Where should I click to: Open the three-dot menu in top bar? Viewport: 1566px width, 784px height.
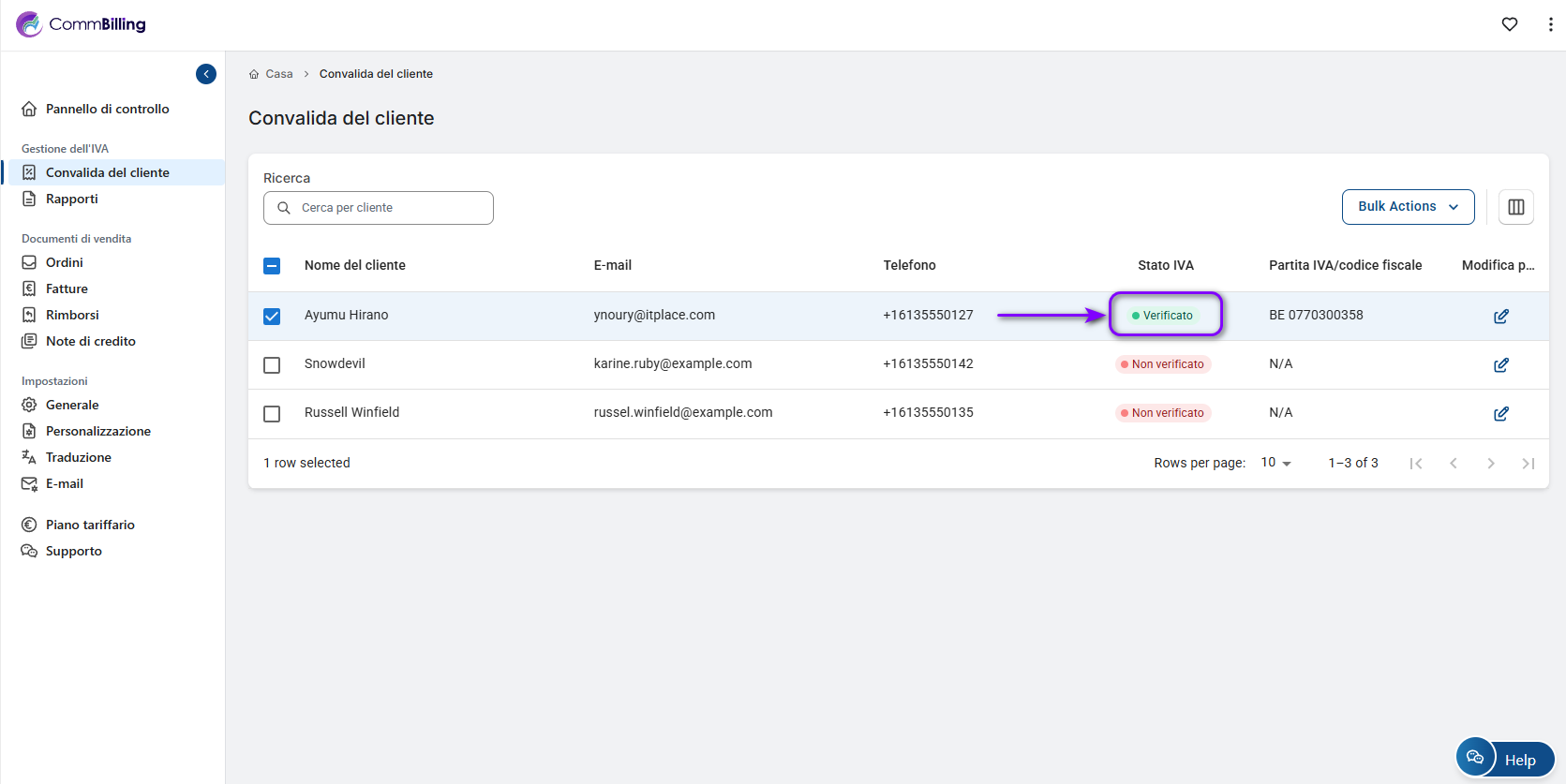coord(1550,24)
